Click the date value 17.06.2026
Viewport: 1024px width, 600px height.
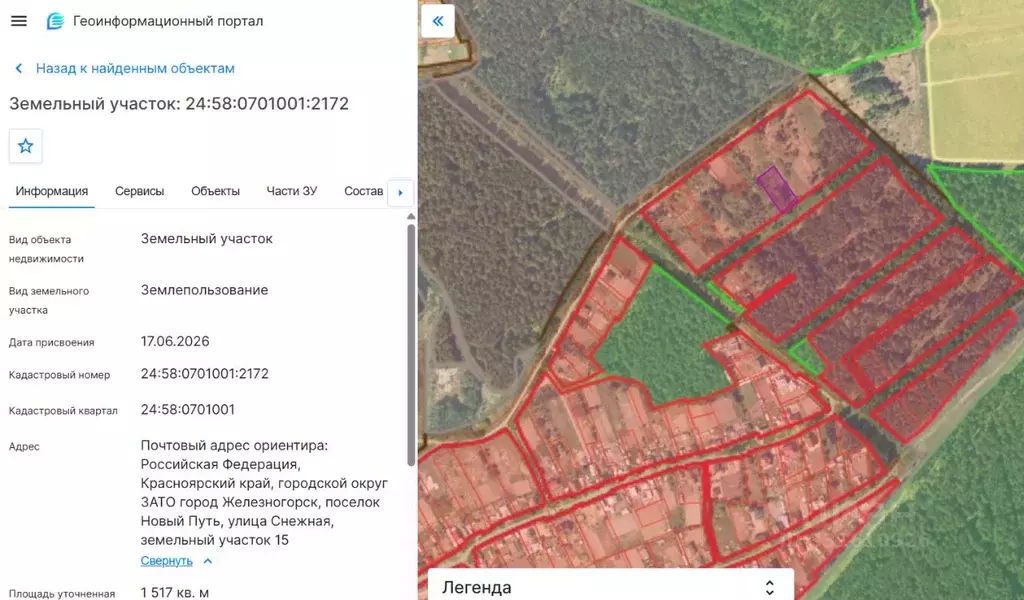pyautogui.click(x=175, y=341)
